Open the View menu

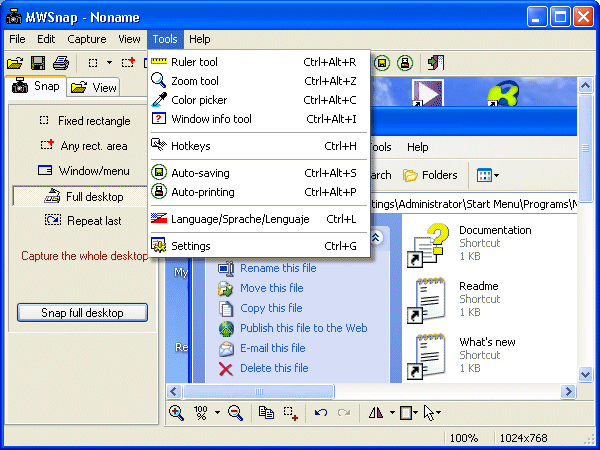click(x=129, y=39)
